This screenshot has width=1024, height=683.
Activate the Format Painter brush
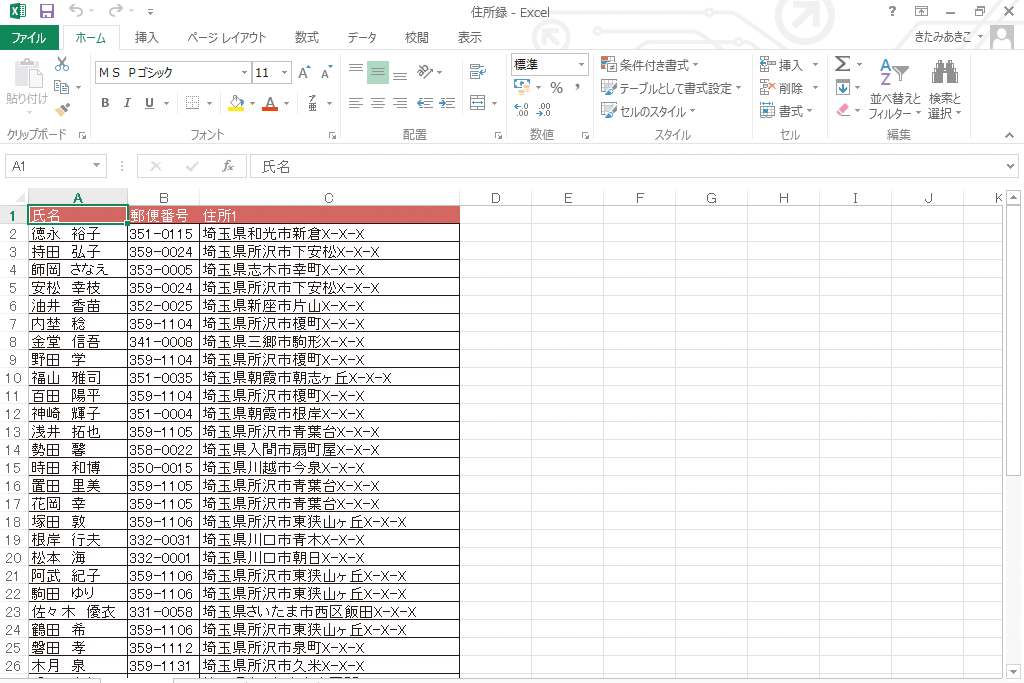tap(62, 110)
